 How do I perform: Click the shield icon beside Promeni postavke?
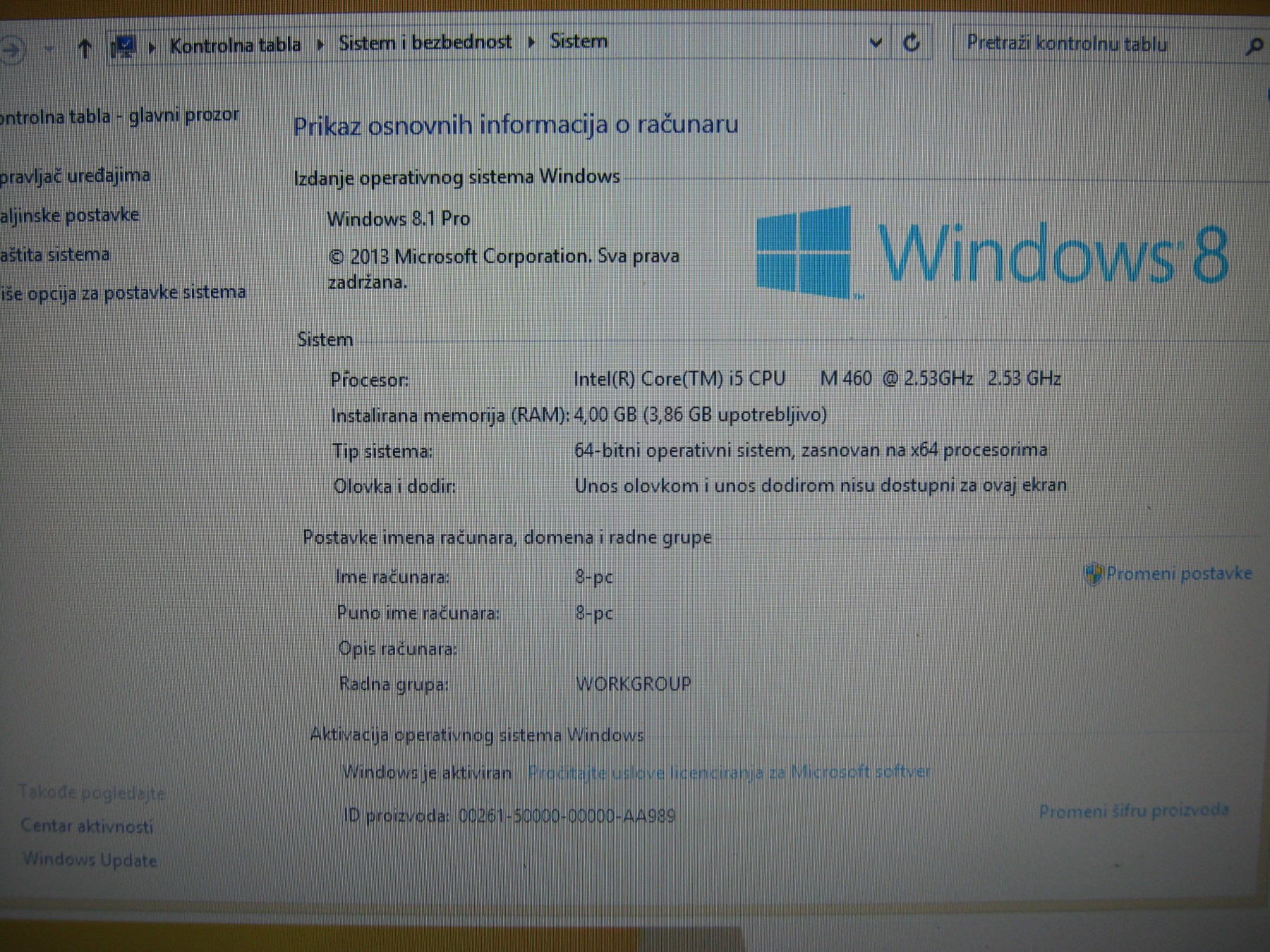(x=1094, y=573)
